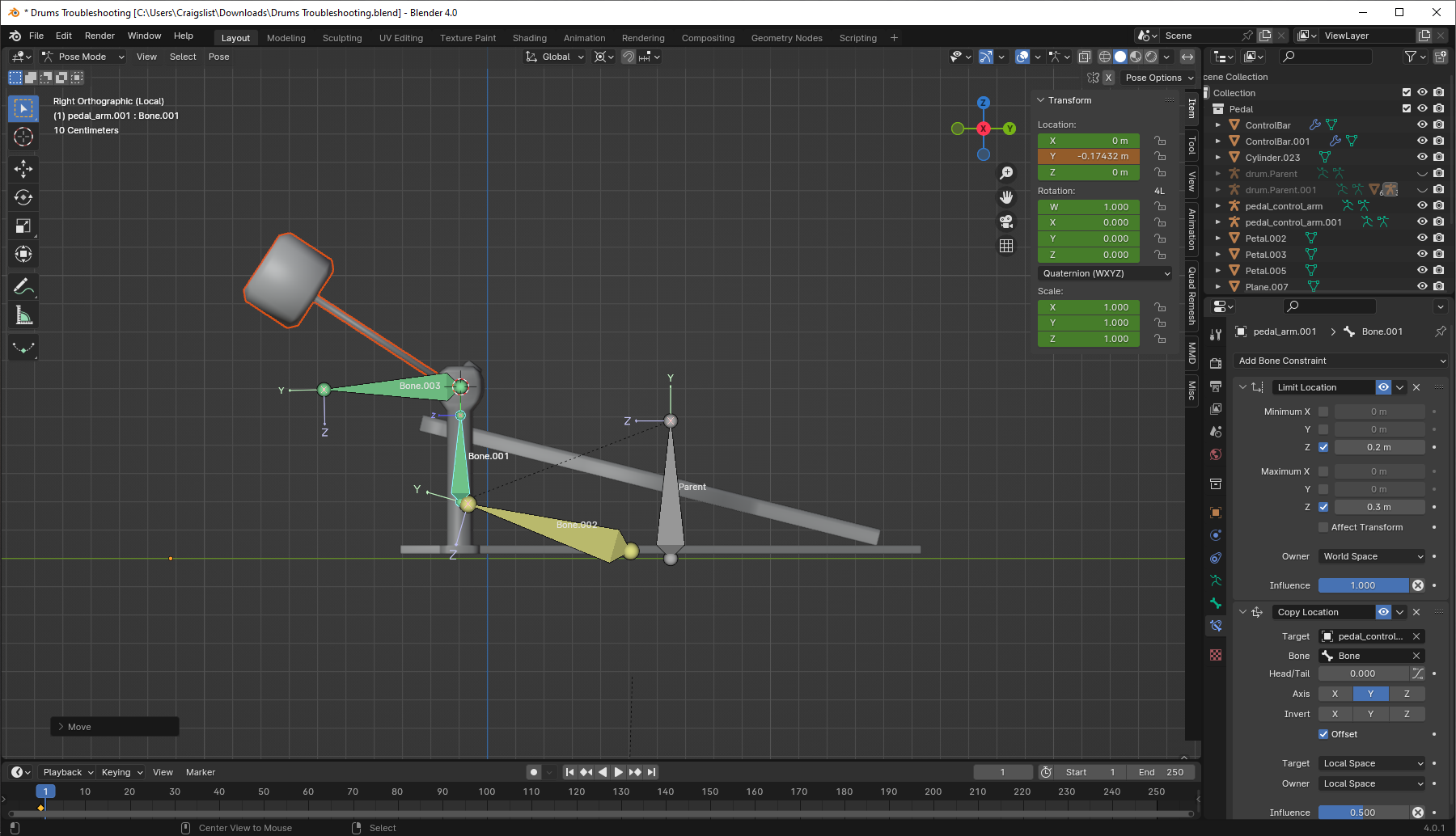
Task: Toggle Offset checkbox in Copy Location
Action: [x=1323, y=734]
